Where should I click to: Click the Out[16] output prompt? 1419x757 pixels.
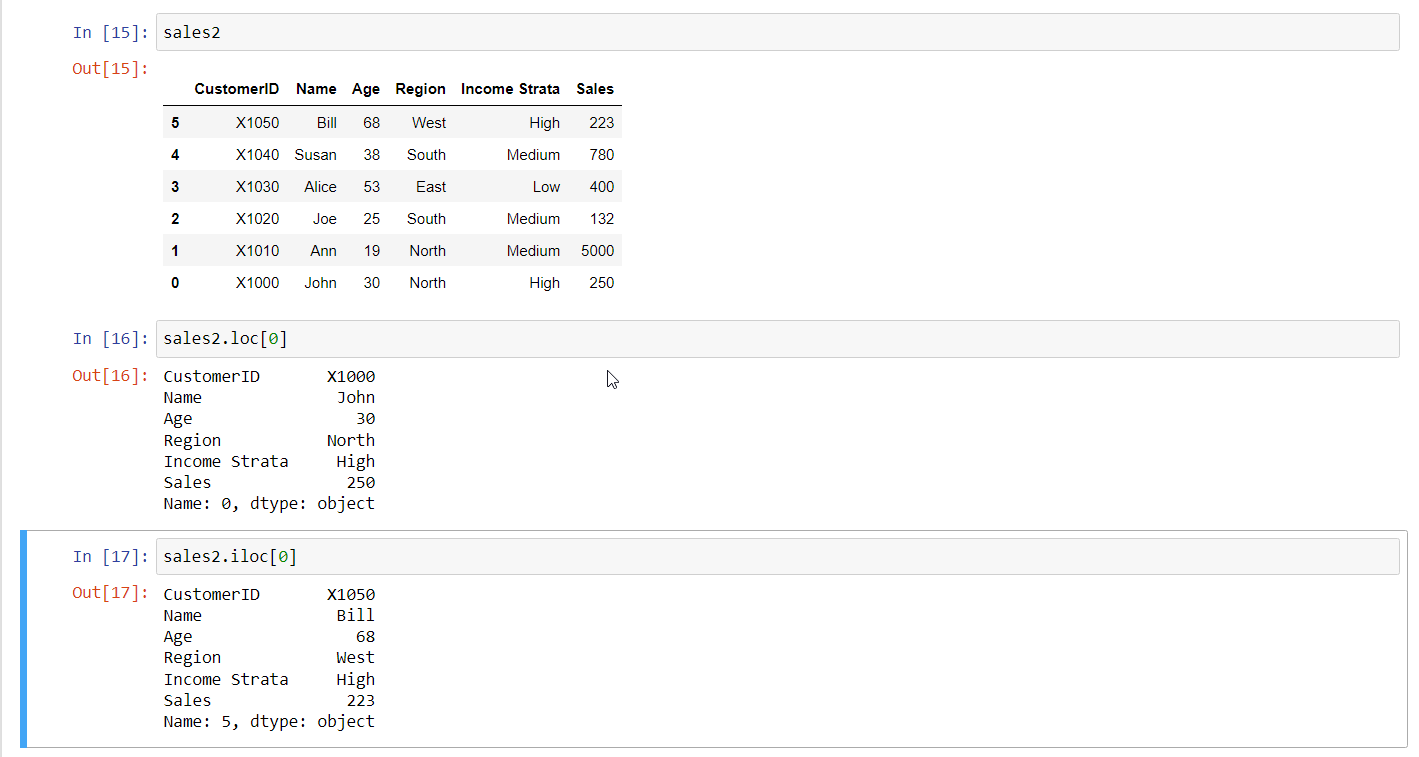[x=110, y=375]
